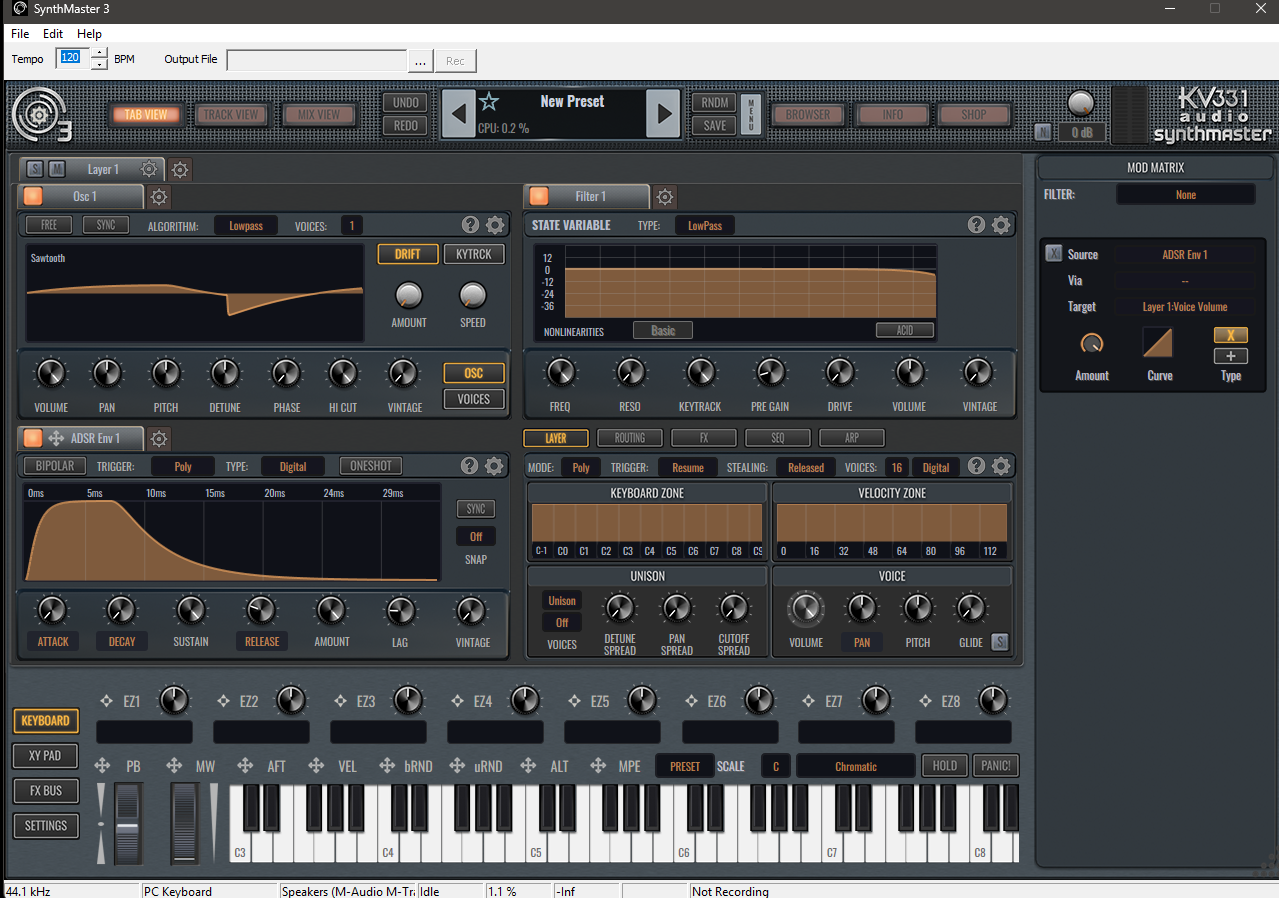This screenshot has width=1279, height=898.
Task: Open the Filter 1 settings gear icon
Action: (x=664, y=196)
